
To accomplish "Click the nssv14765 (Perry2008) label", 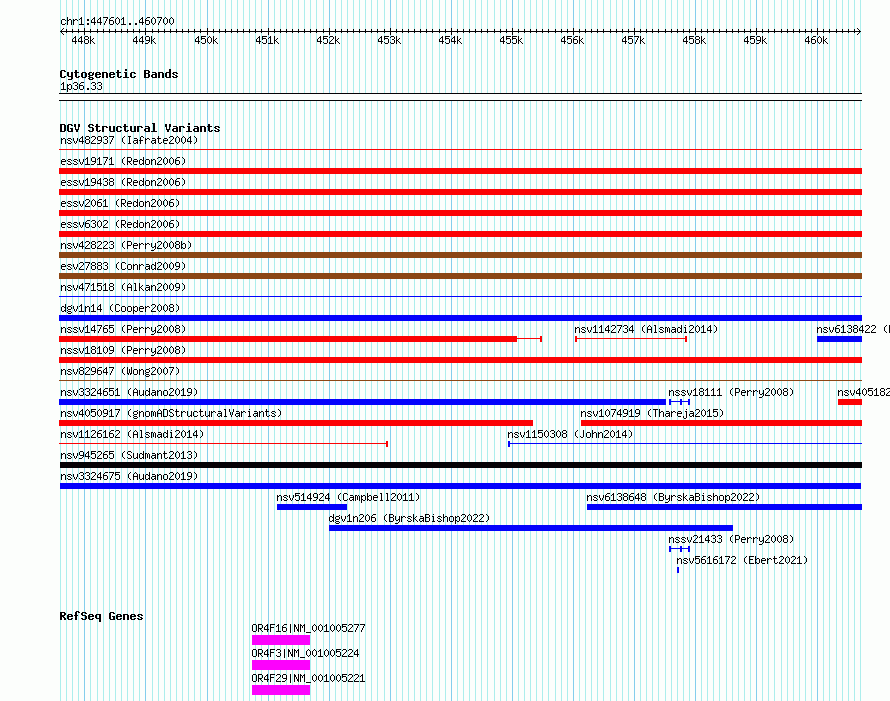I will click(123, 329).
